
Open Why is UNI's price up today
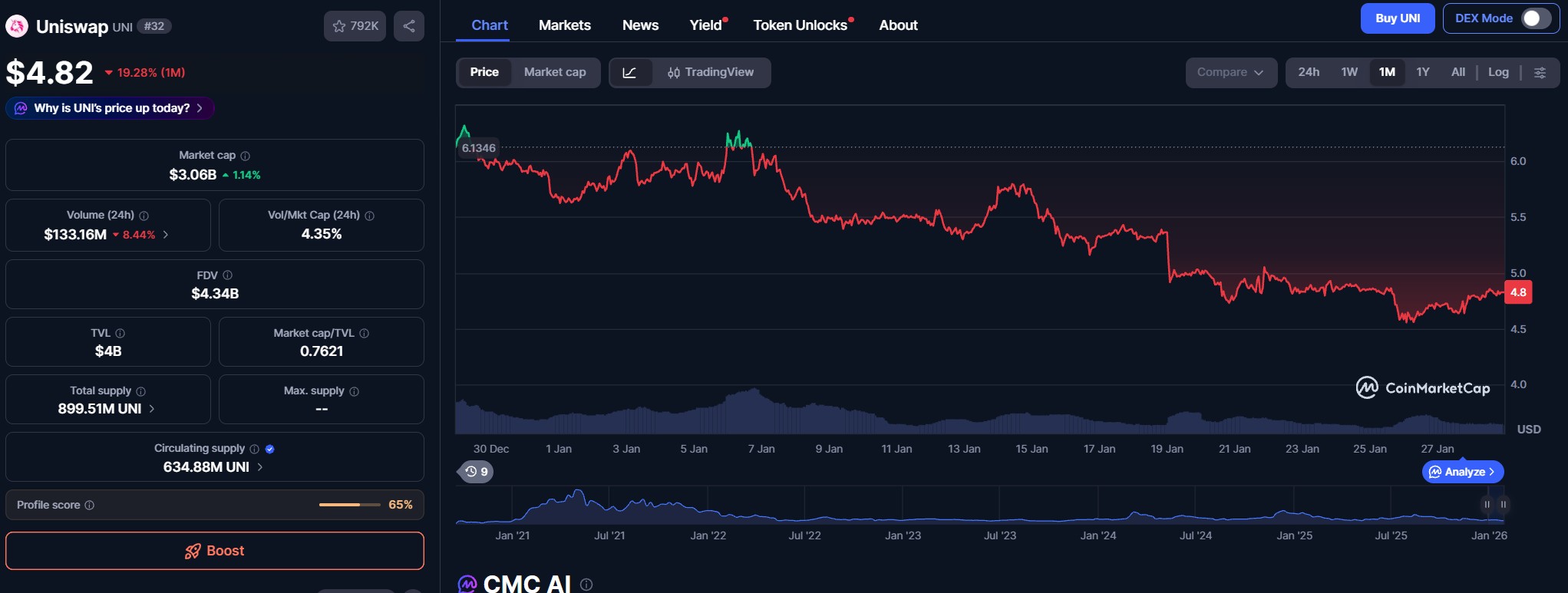pos(111,108)
